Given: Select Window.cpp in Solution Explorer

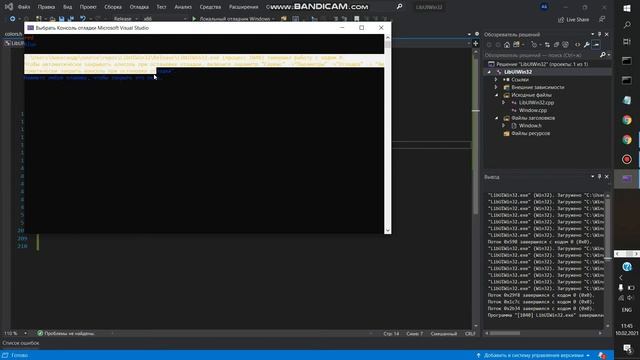Looking at the screenshot, I should point(533,110).
